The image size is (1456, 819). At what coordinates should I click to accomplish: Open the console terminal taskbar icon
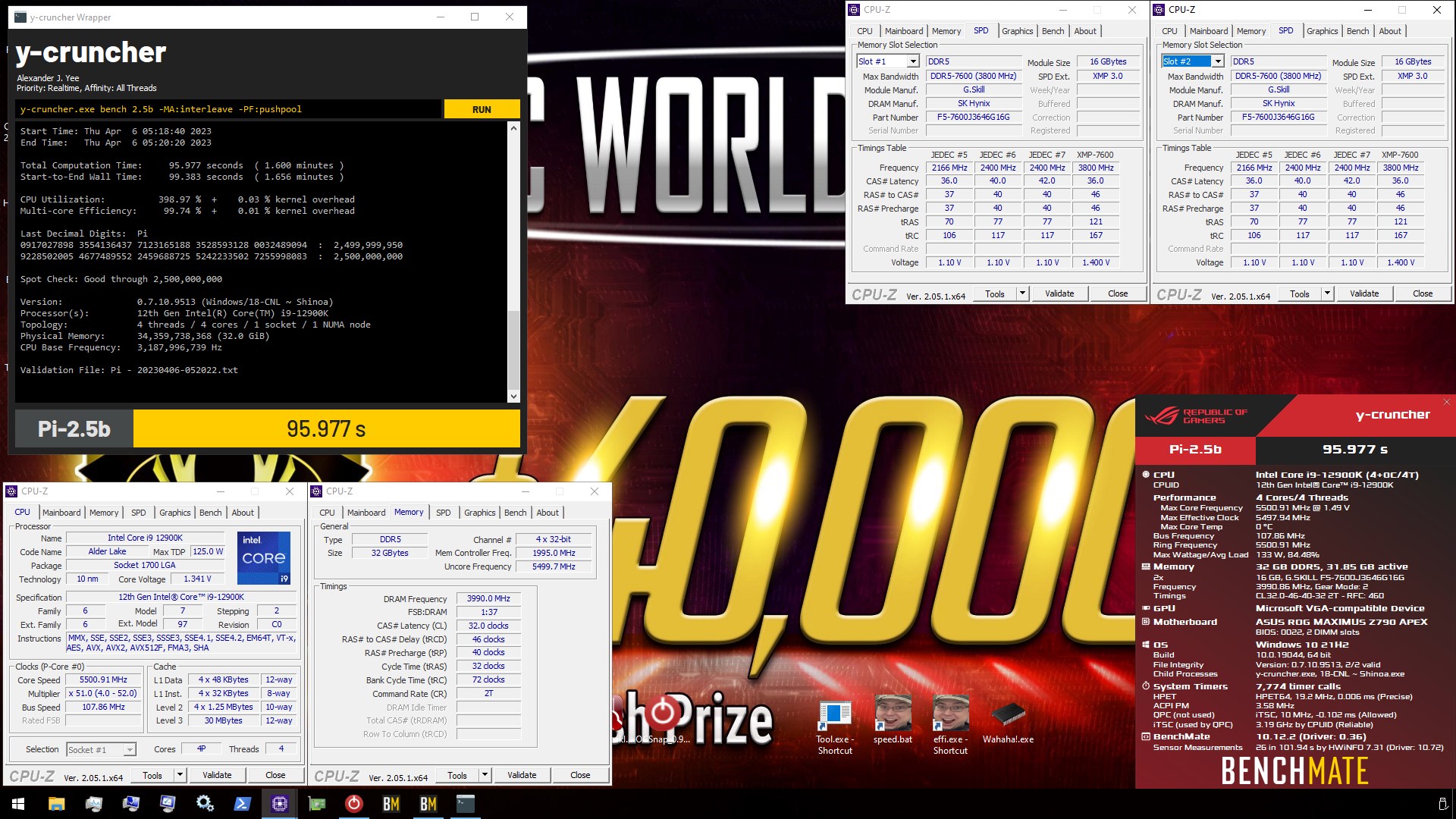click(x=465, y=804)
